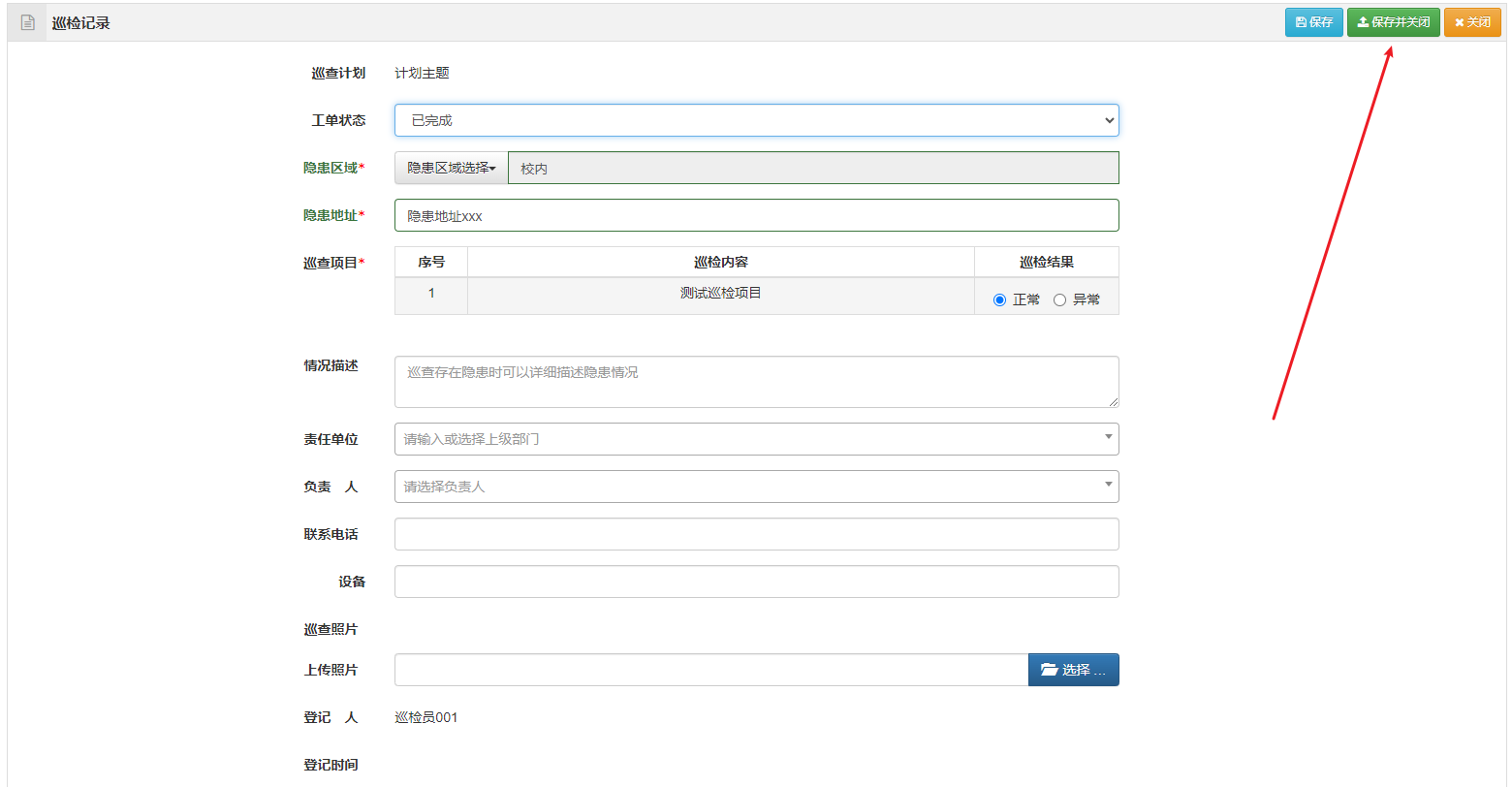The width and height of the screenshot is (1512, 787).
Task: Click the 巡检内容 column header
Action: tap(721, 263)
